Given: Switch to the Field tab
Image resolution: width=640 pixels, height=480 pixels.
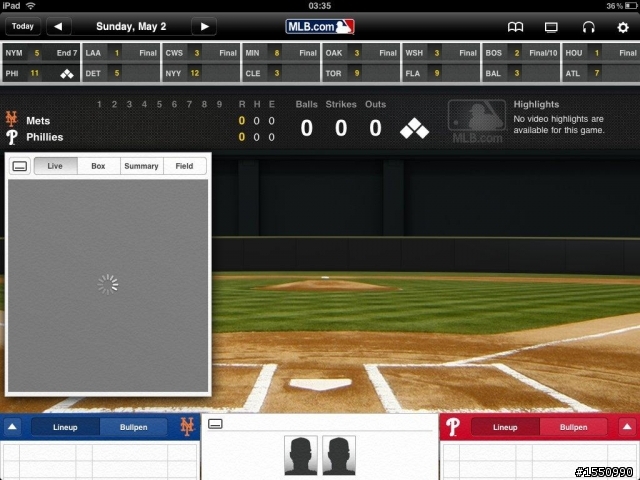Looking at the screenshot, I should point(184,166).
